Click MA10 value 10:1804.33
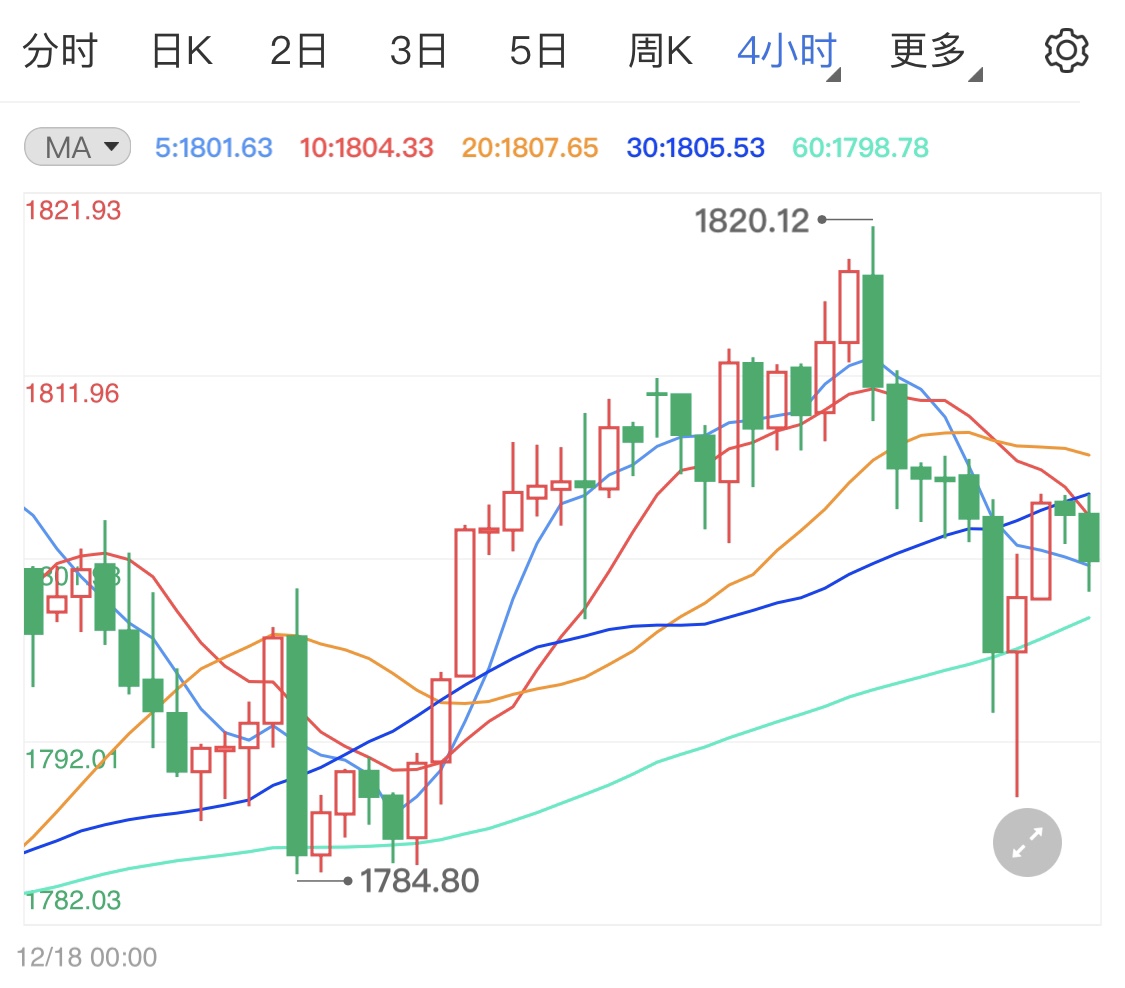The image size is (1125, 988). 367,148
